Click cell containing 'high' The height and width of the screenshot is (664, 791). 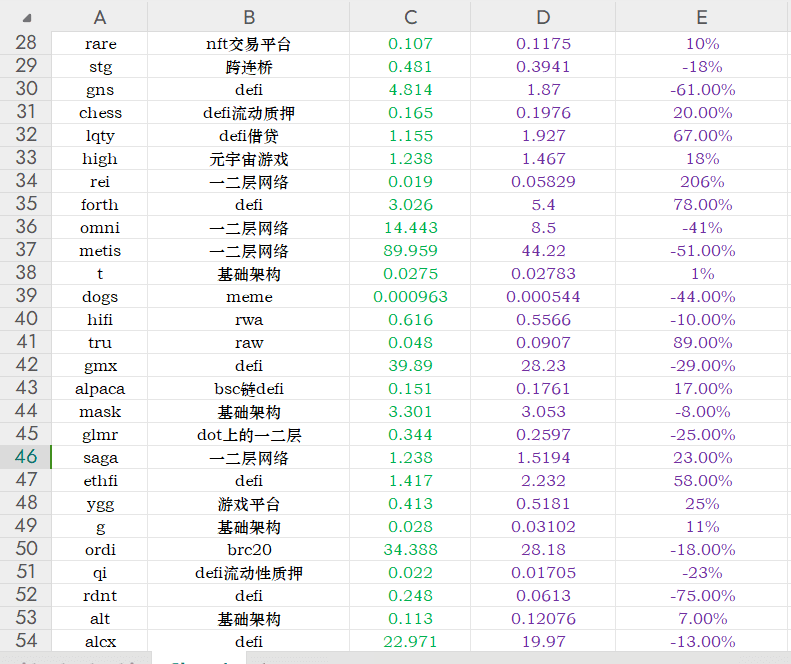pyautogui.click(x=99, y=158)
